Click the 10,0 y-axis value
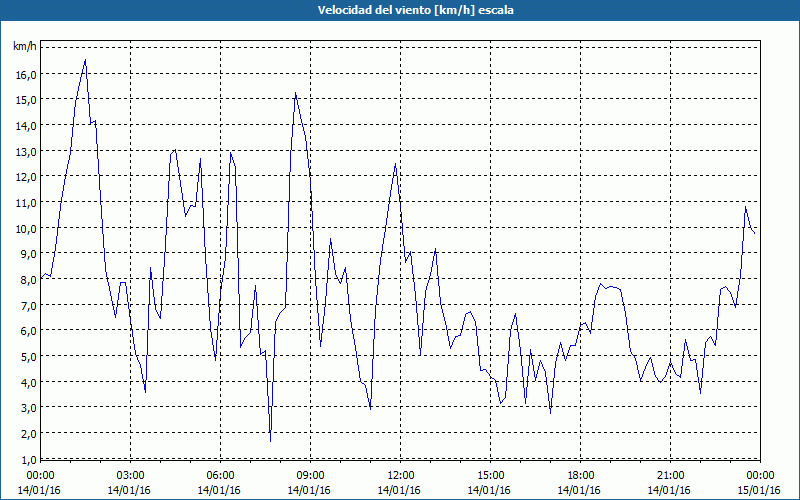Image resolution: width=800 pixels, height=500 pixels. tap(27, 229)
